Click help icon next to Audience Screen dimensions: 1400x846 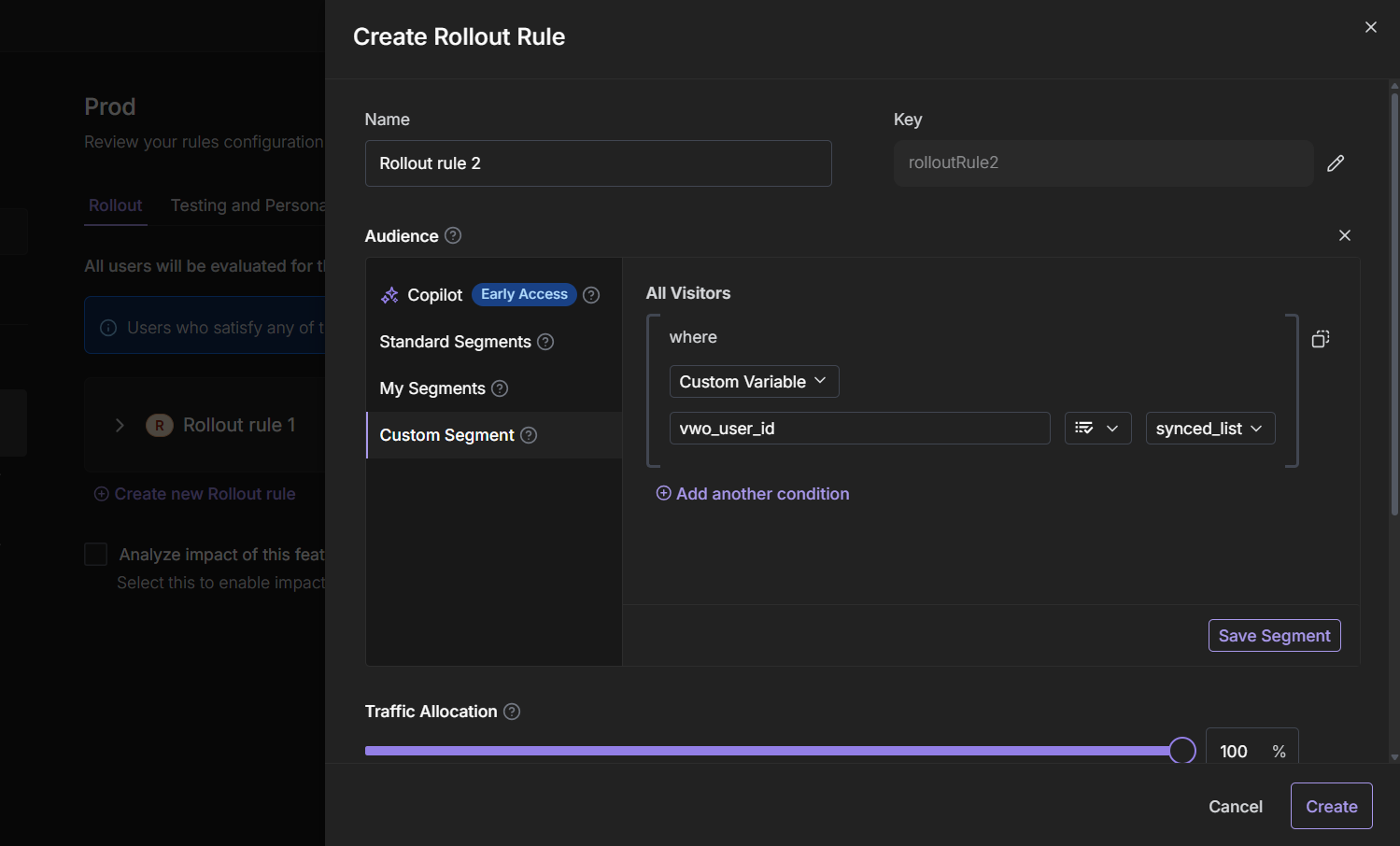pyautogui.click(x=453, y=235)
